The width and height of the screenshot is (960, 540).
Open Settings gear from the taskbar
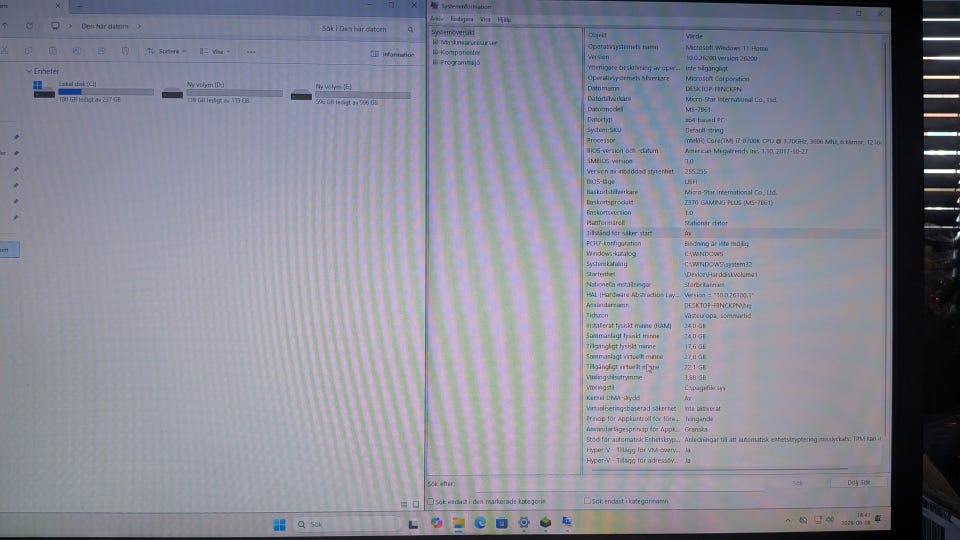coord(523,523)
